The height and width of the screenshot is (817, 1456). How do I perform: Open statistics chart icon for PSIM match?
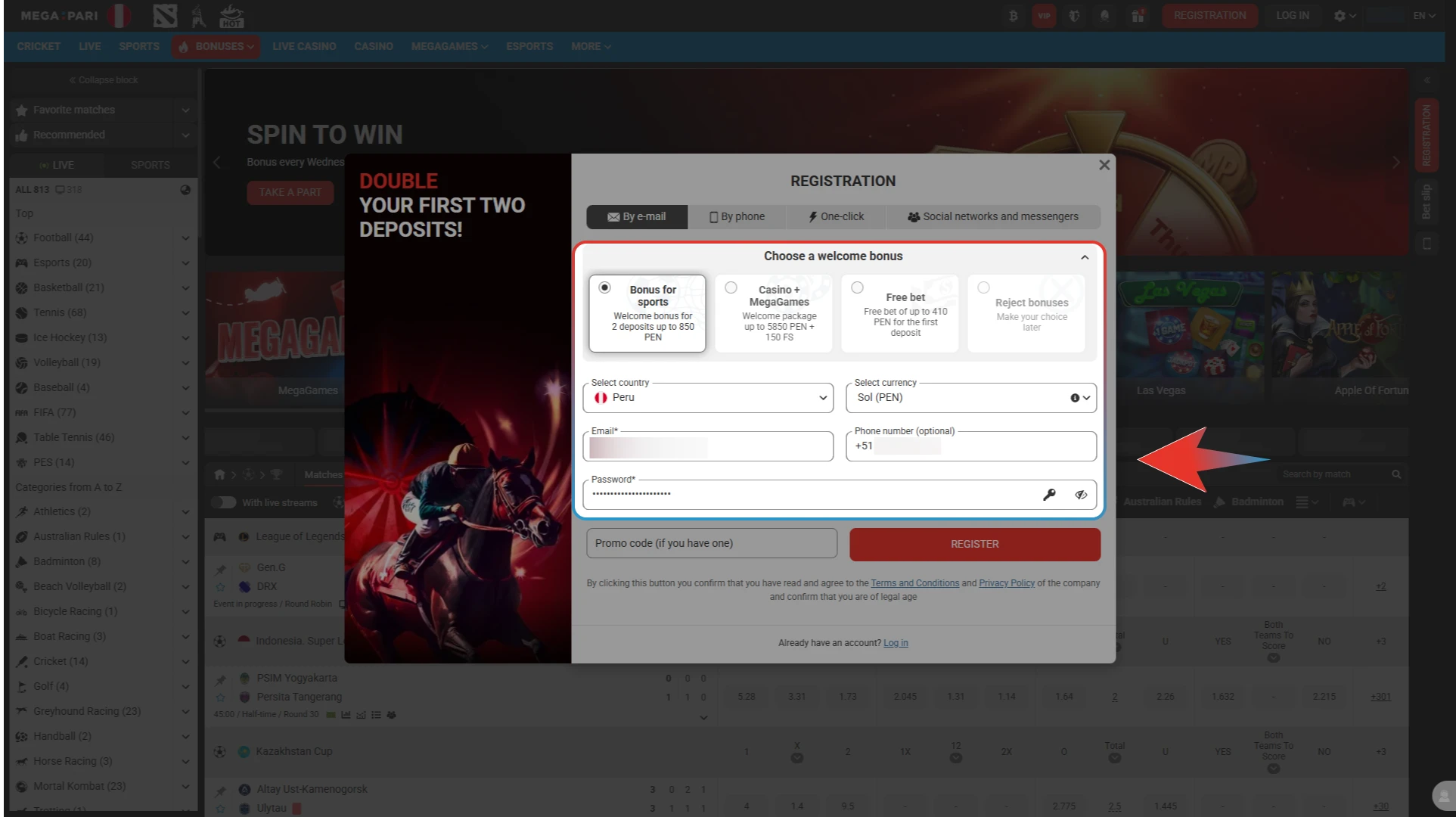point(346,715)
